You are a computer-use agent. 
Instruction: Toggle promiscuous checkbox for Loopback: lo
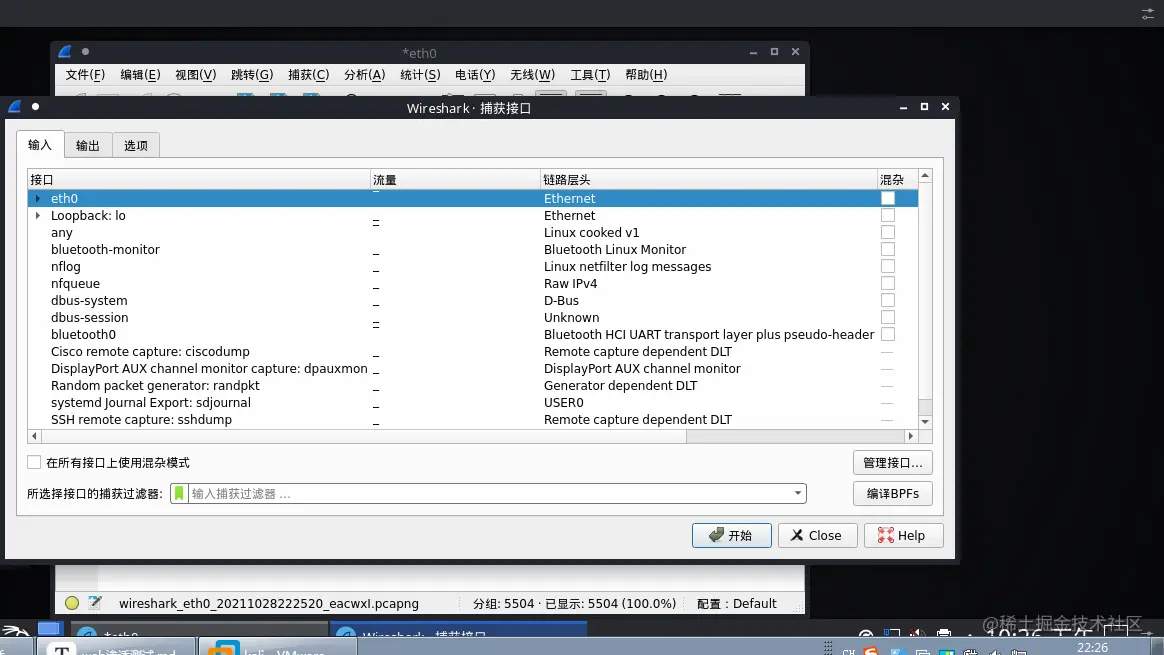(x=888, y=215)
